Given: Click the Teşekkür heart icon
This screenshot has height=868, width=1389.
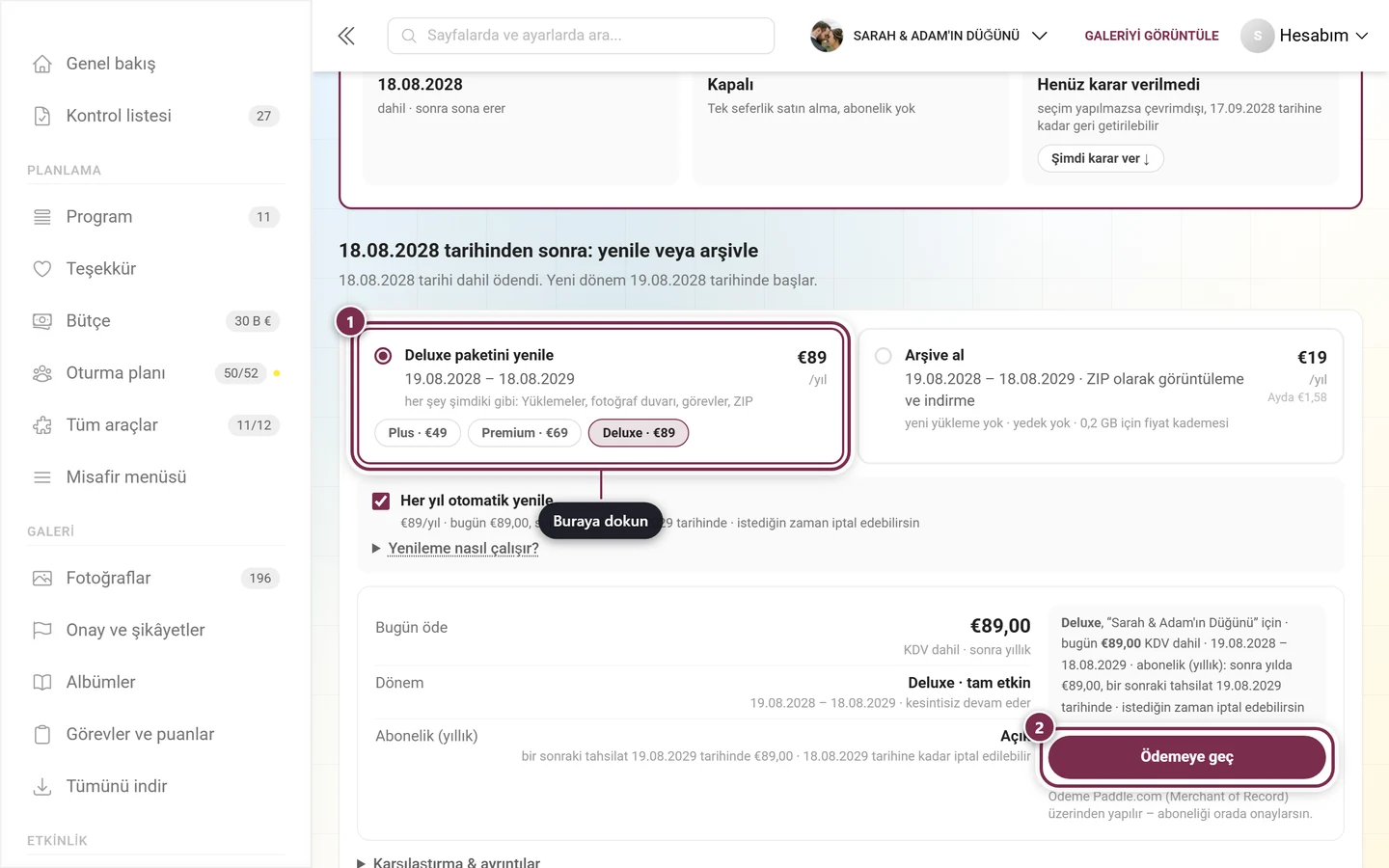Looking at the screenshot, I should (42, 269).
